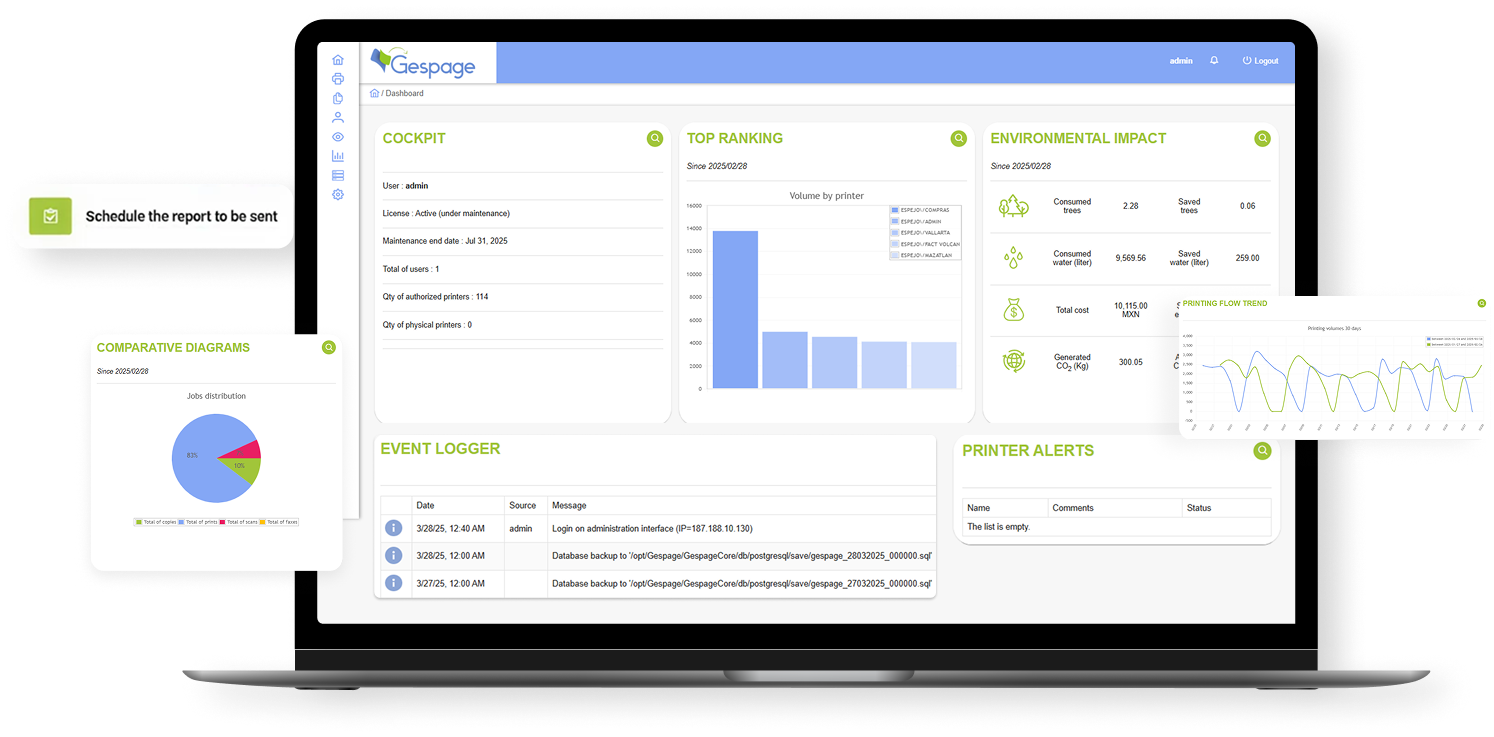Screen dimensions: 1494x737
Task: Click info icon of 3/27/25 12:00 AM backup
Action: [394, 582]
